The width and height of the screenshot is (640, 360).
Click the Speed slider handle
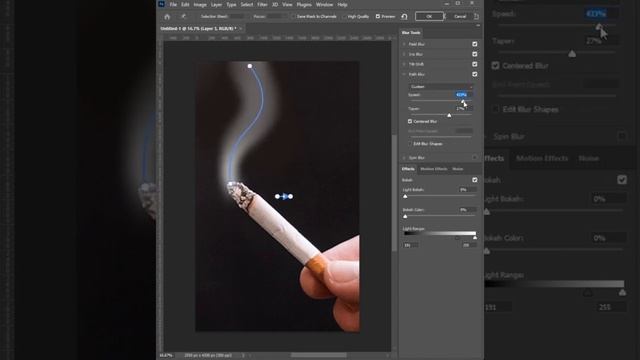tap(462, 101)
